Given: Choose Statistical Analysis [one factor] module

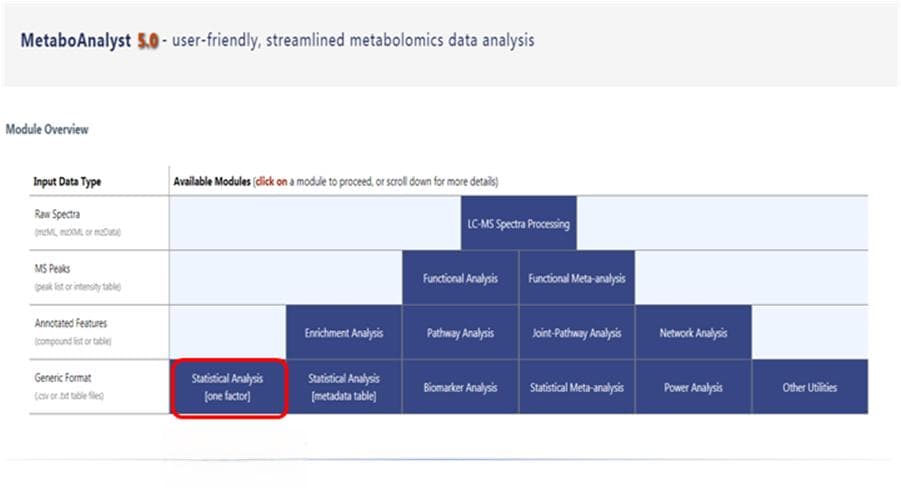Looking at the screenshot, I should tap(228, 387).
